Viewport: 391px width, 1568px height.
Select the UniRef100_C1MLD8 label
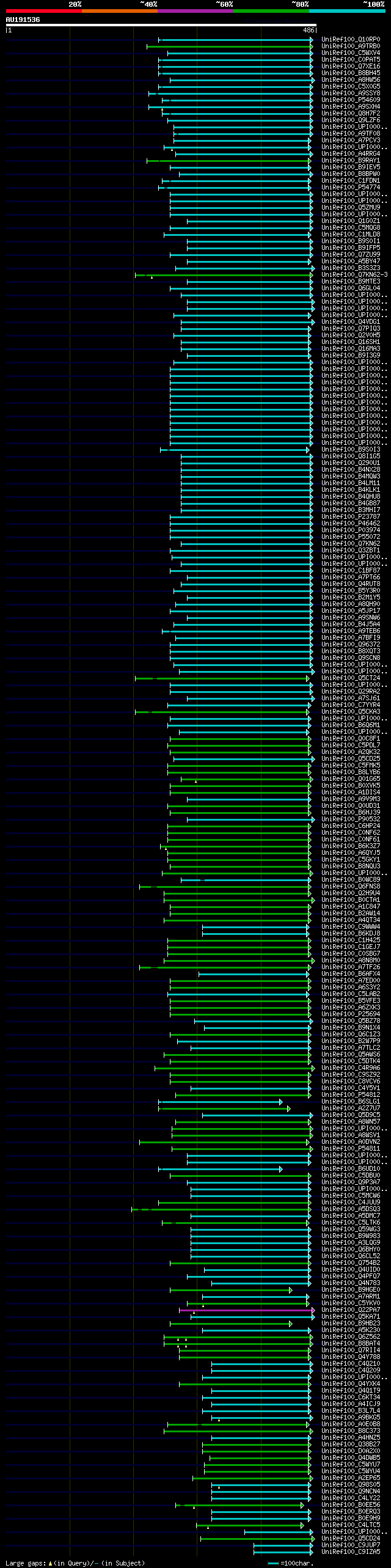tap(351, 235)
